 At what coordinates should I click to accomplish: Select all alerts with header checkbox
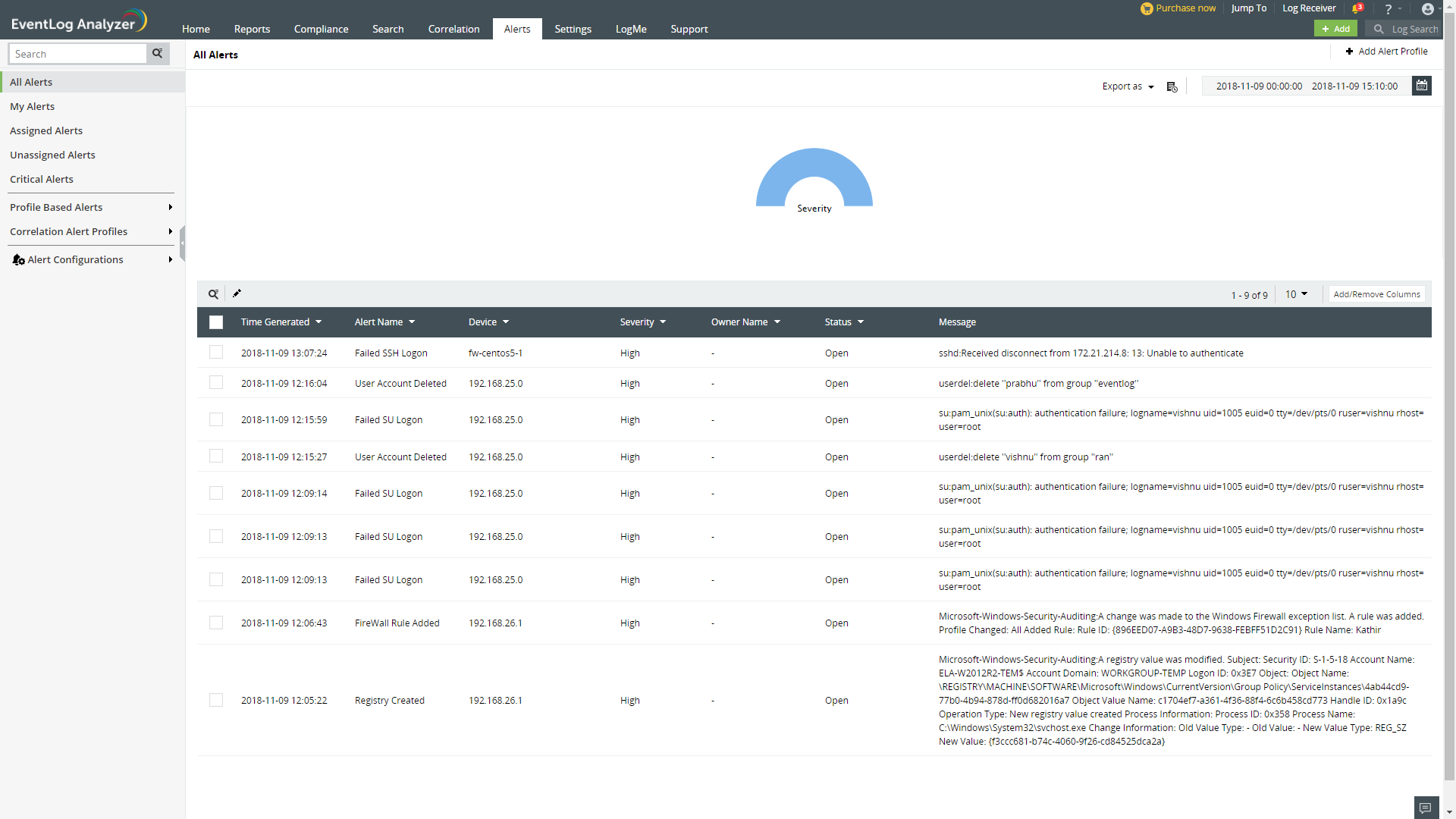pyautogui.click(x=216, y=322)
